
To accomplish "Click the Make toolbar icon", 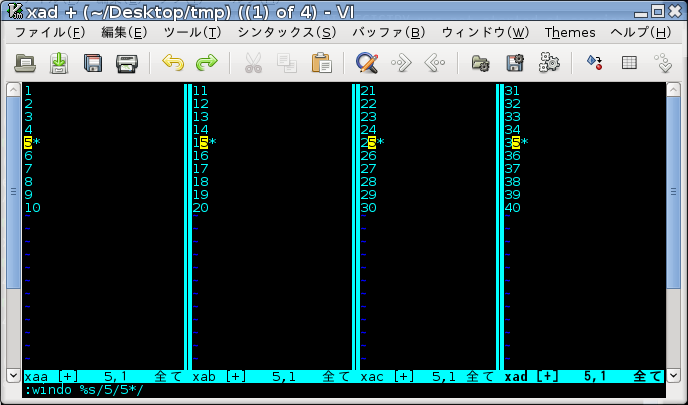I will (x=595, y=63).
